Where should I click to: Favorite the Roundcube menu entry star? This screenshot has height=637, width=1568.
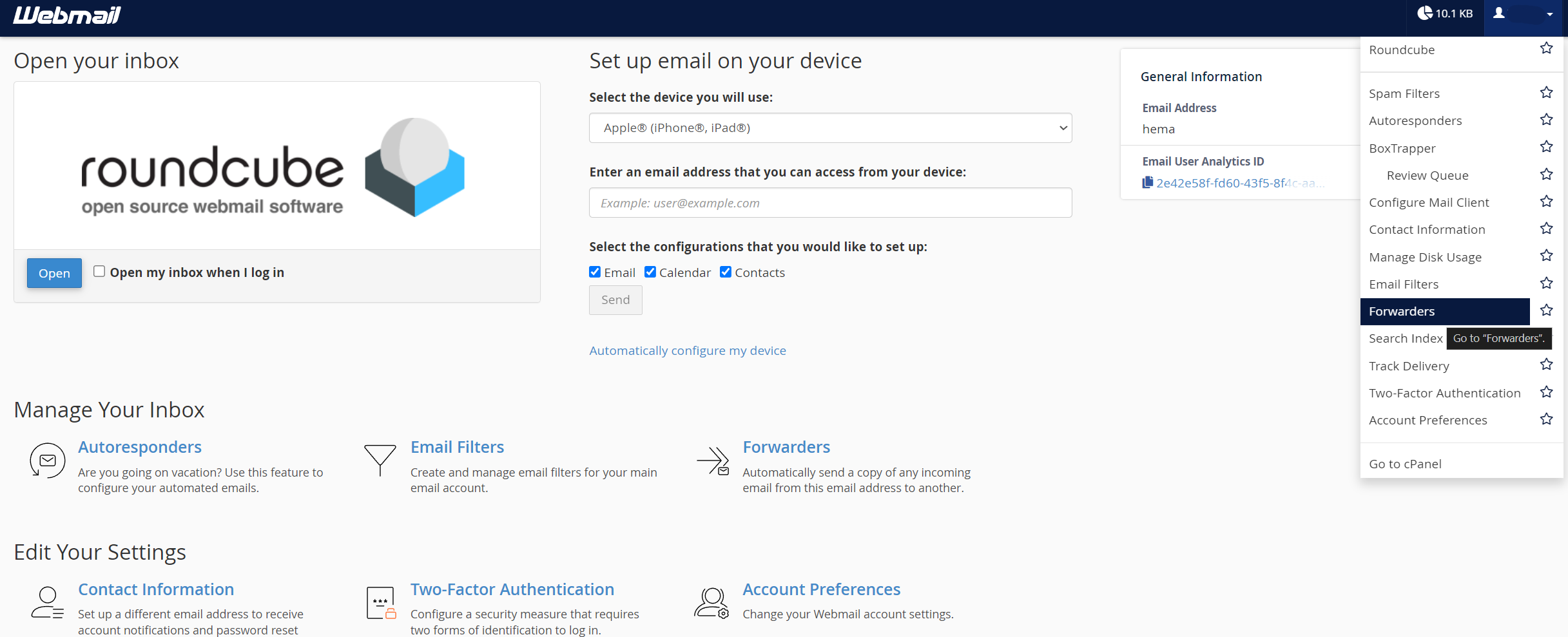point(1546,48)
